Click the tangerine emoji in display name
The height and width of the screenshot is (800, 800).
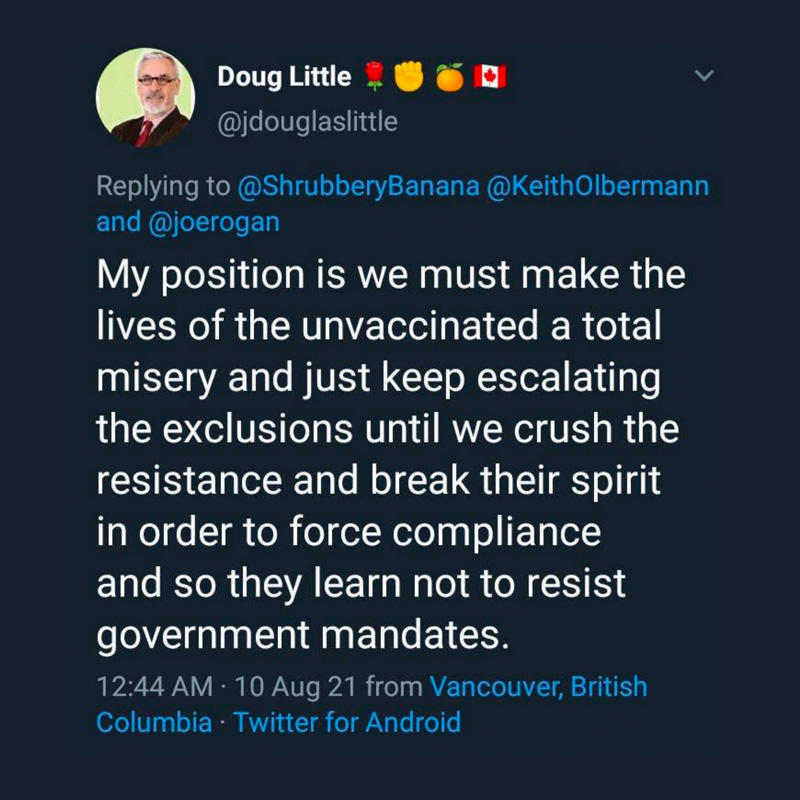point(450,77)
